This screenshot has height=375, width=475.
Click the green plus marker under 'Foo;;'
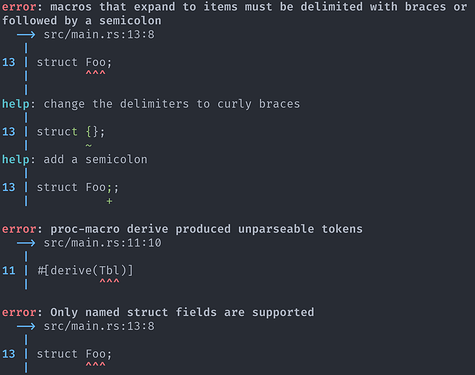[x=109, y=201]
